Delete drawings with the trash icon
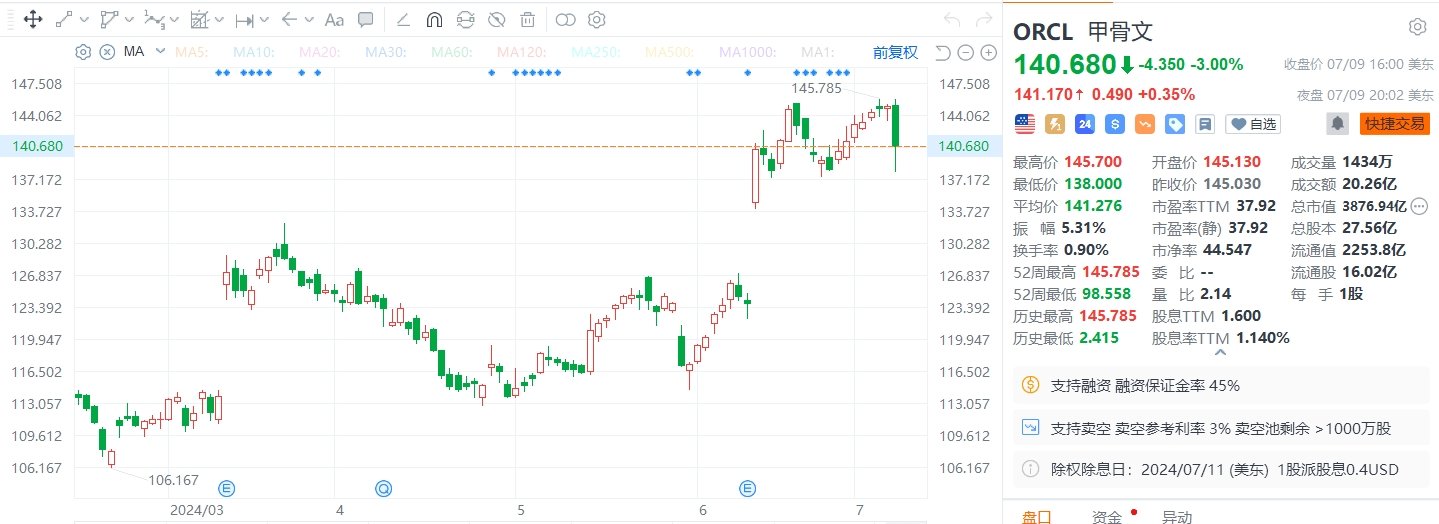Image resolution: width=1439 pixels, height=524 pixels. pos(527,19)
